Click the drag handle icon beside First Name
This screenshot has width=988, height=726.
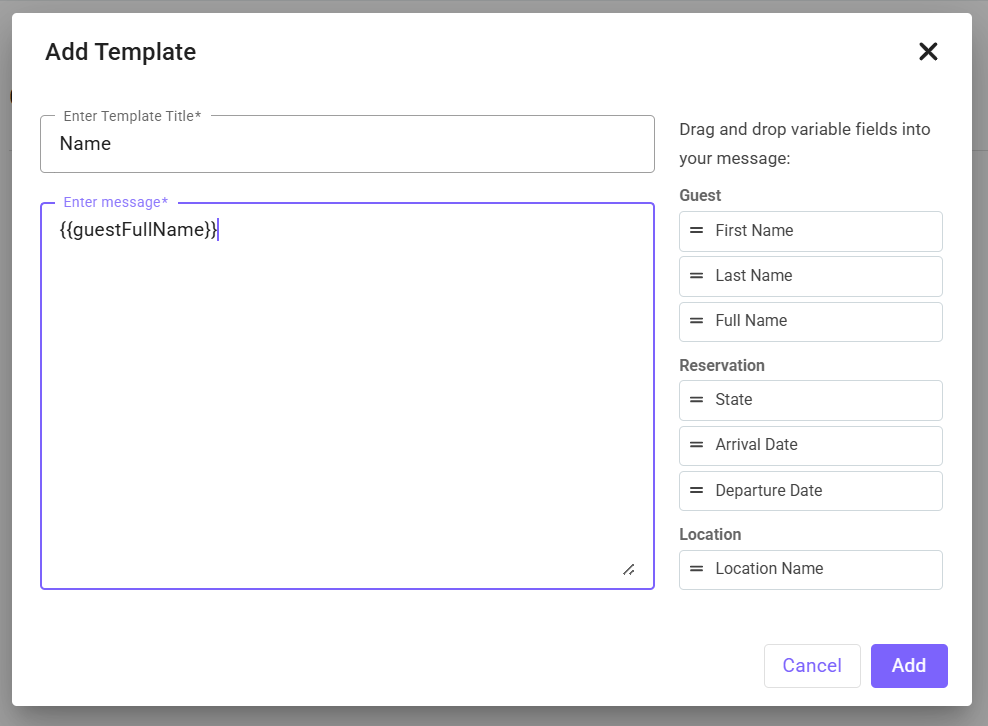pyautogui.click(x=696, y=231)
